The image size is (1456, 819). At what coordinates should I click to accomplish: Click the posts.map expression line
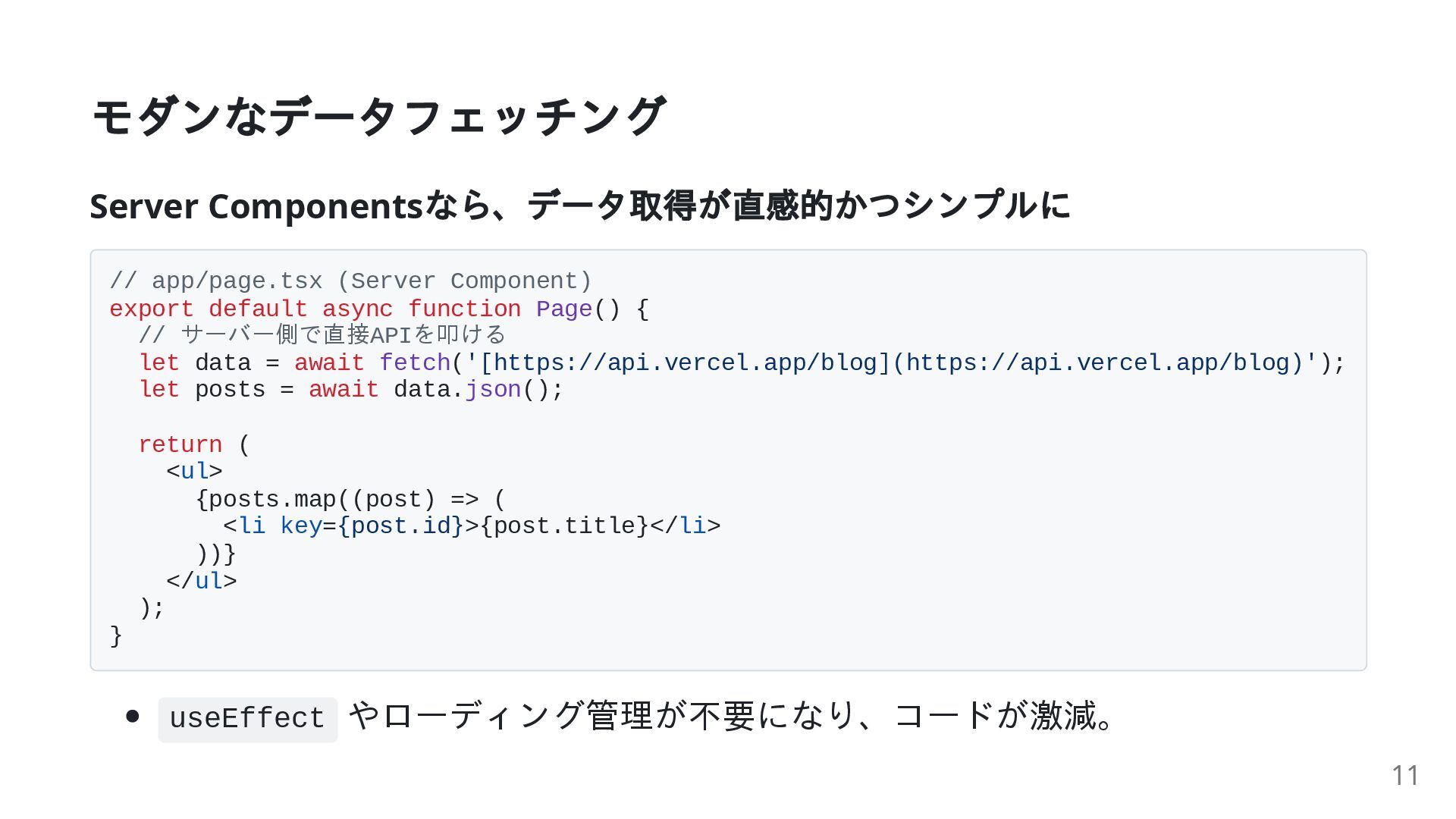[350, 500]
